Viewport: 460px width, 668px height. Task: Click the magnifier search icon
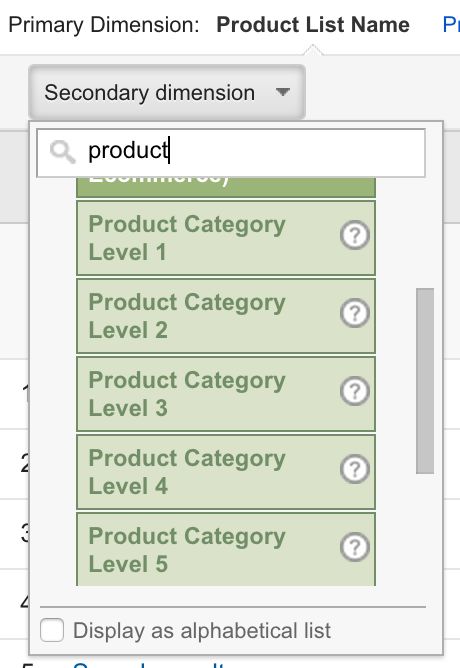click(63, 152)
